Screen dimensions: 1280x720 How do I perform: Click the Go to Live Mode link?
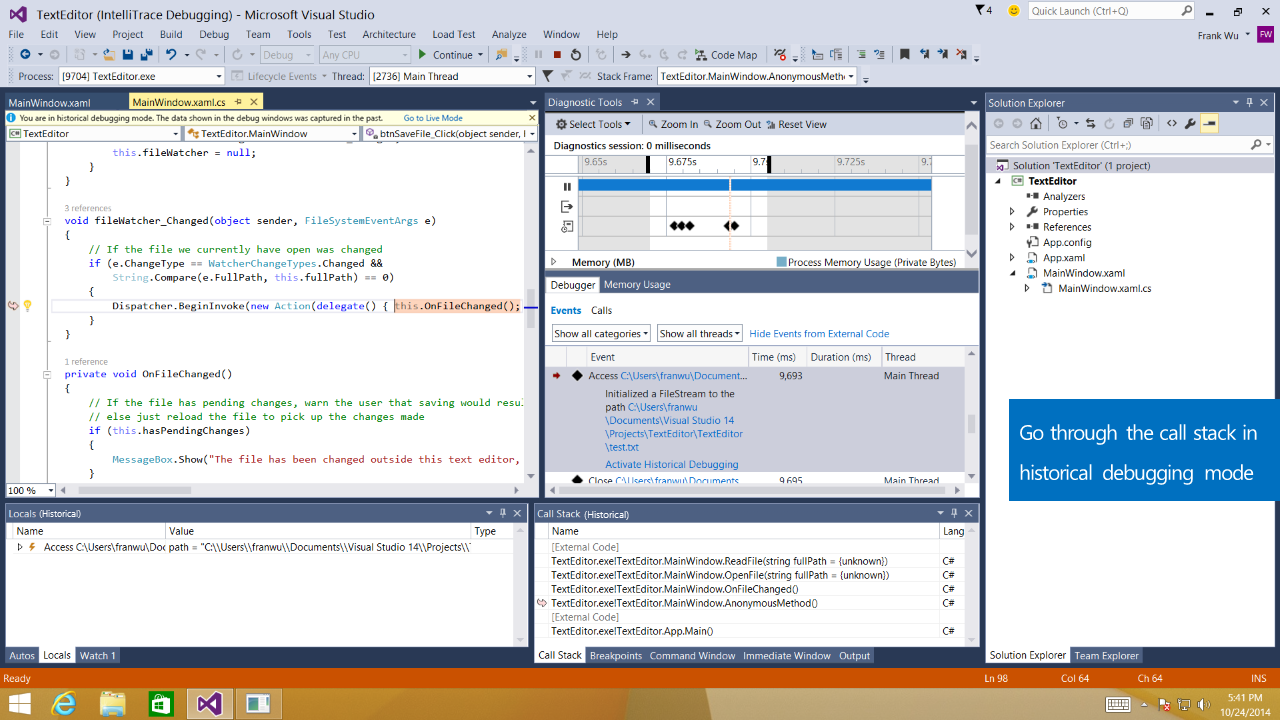[433, 118]
